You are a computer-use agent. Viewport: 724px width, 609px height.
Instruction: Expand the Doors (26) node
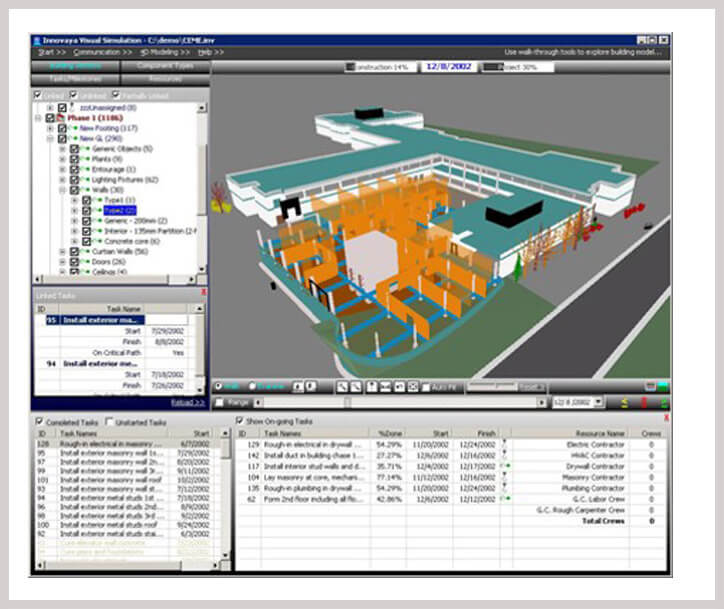point(62,262)
